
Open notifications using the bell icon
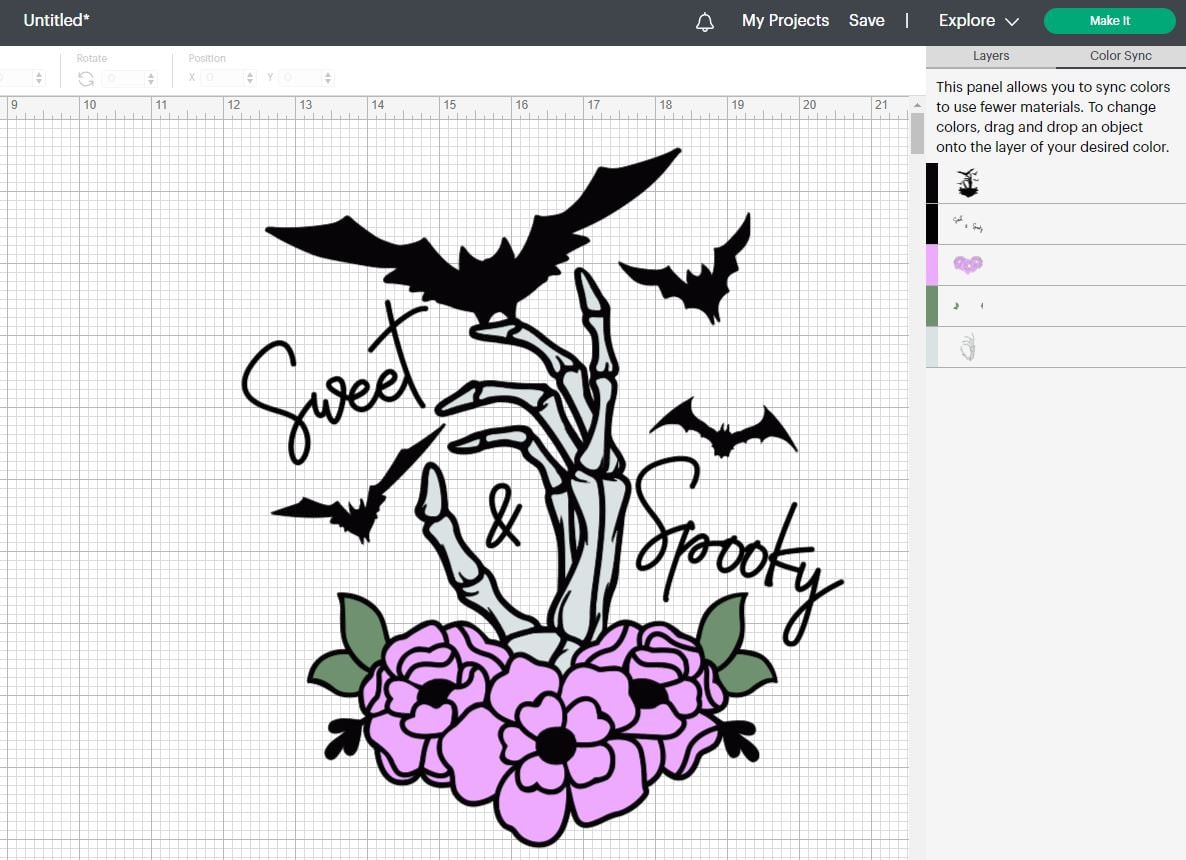click(x=704, y=20)
